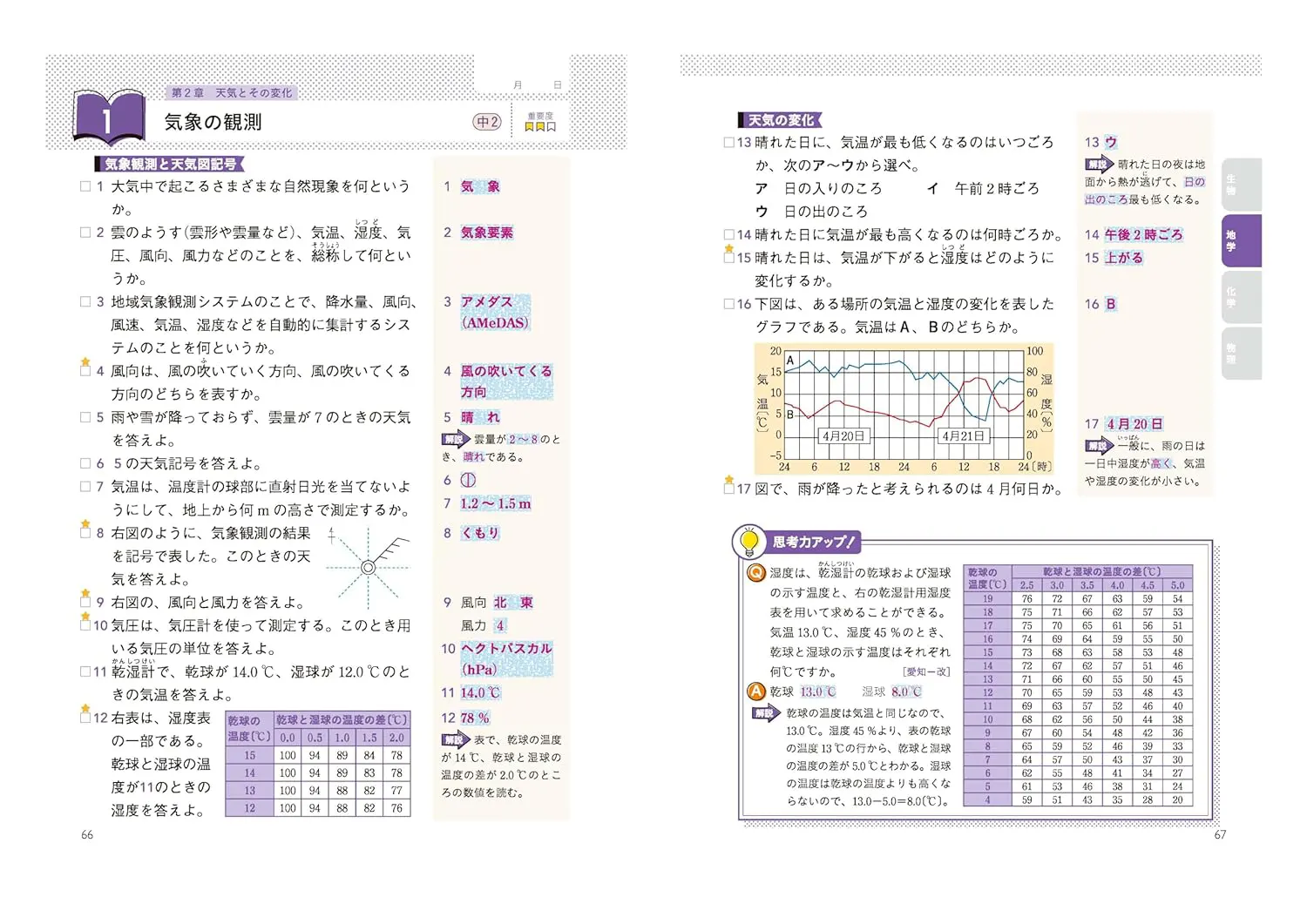Click the 乾球 answer 13.0℃

coord(818,691)
